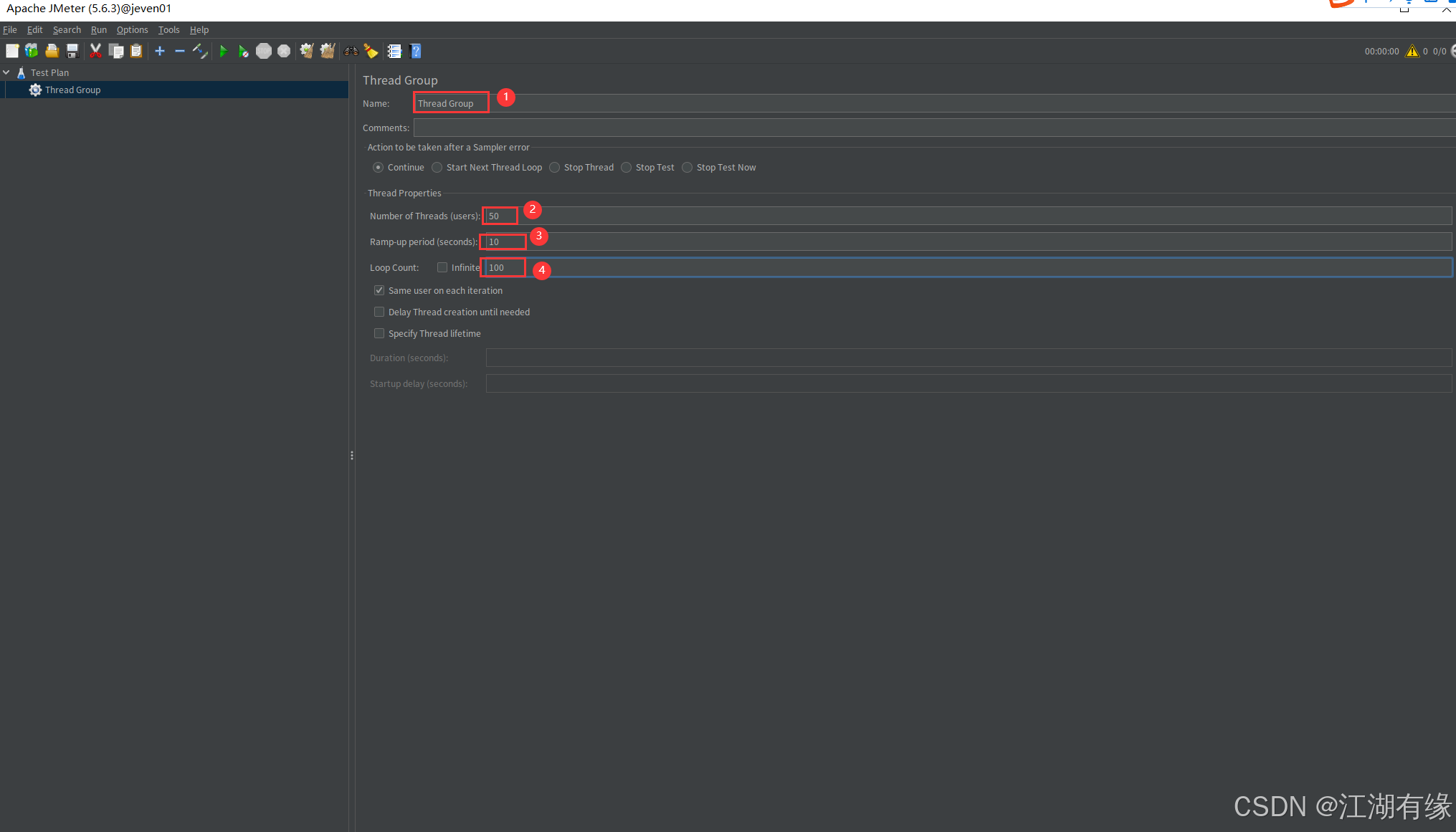
Task: Click the blue plus Expand All icon
Action: click(160, 51)
